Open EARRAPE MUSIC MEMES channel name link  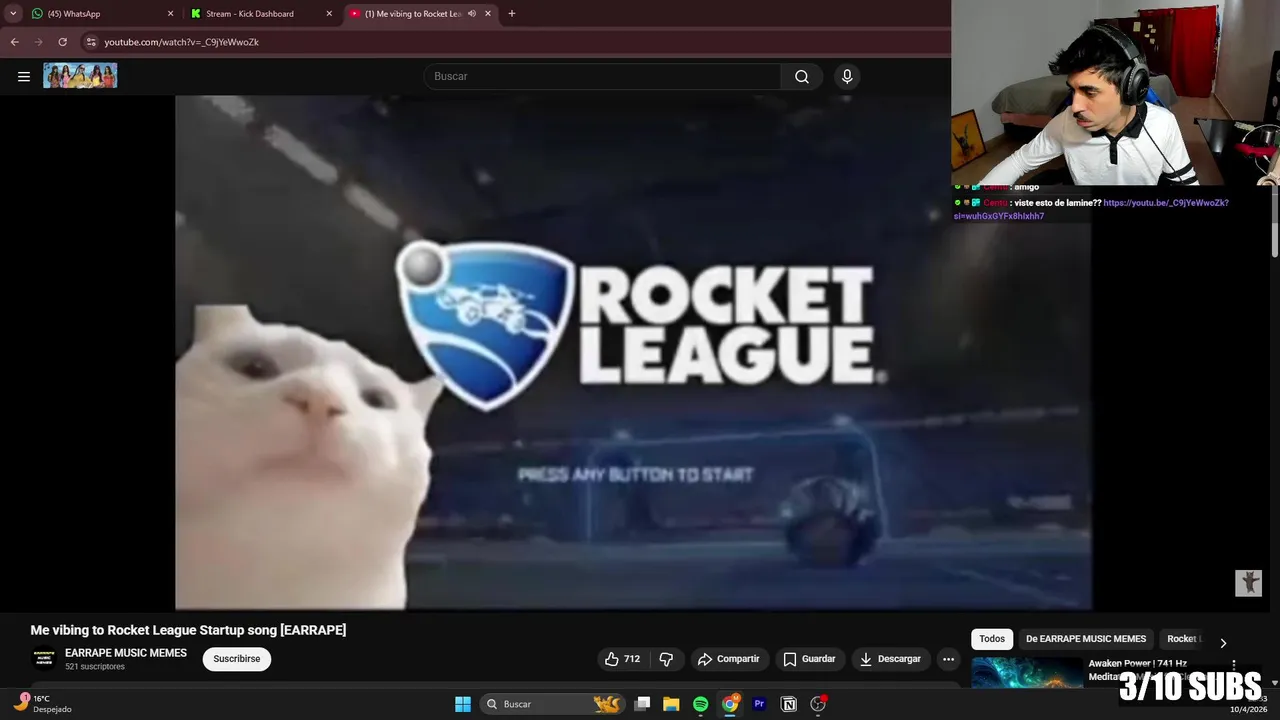[126, 653]
